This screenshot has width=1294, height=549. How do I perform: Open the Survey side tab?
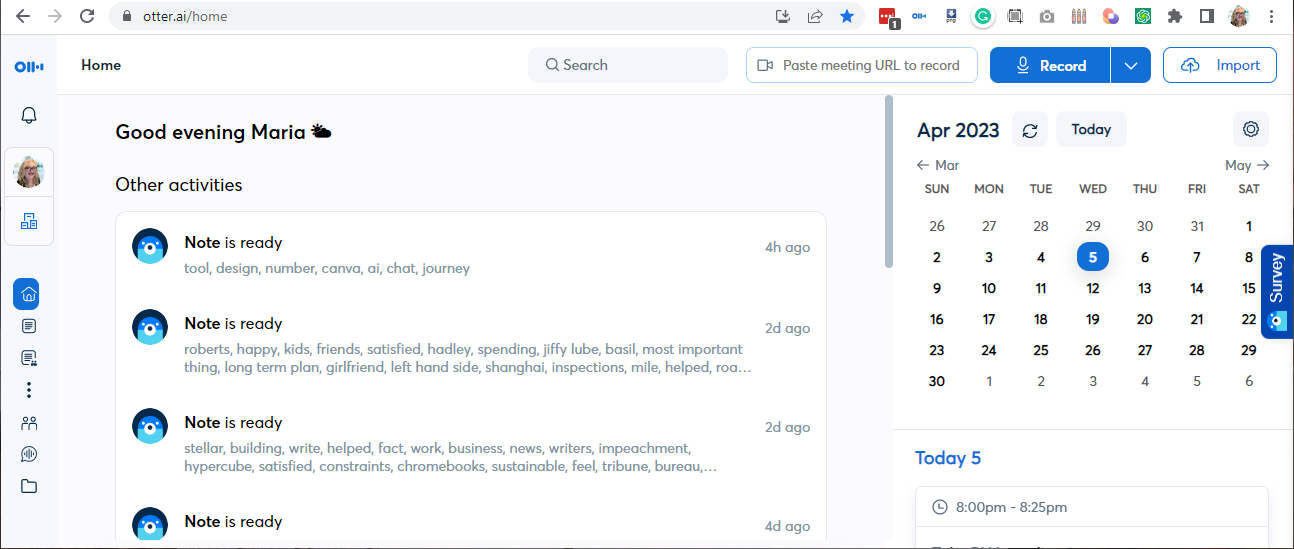(1277, 291)
